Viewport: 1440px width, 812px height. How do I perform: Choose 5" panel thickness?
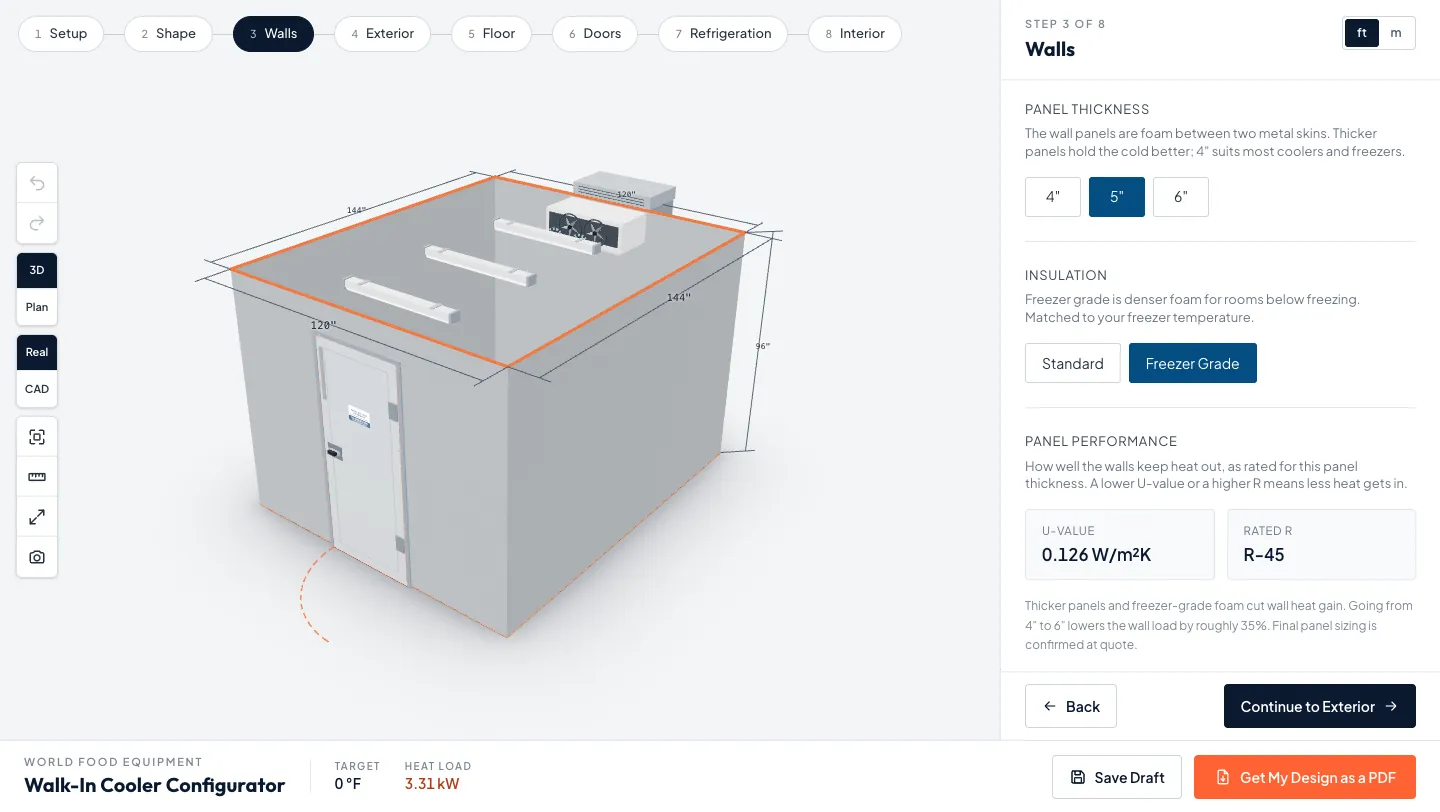click(1117, 197)
